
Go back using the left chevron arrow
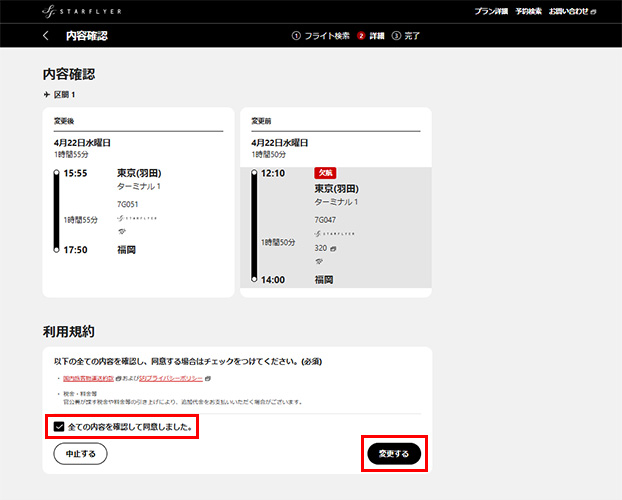46,36
